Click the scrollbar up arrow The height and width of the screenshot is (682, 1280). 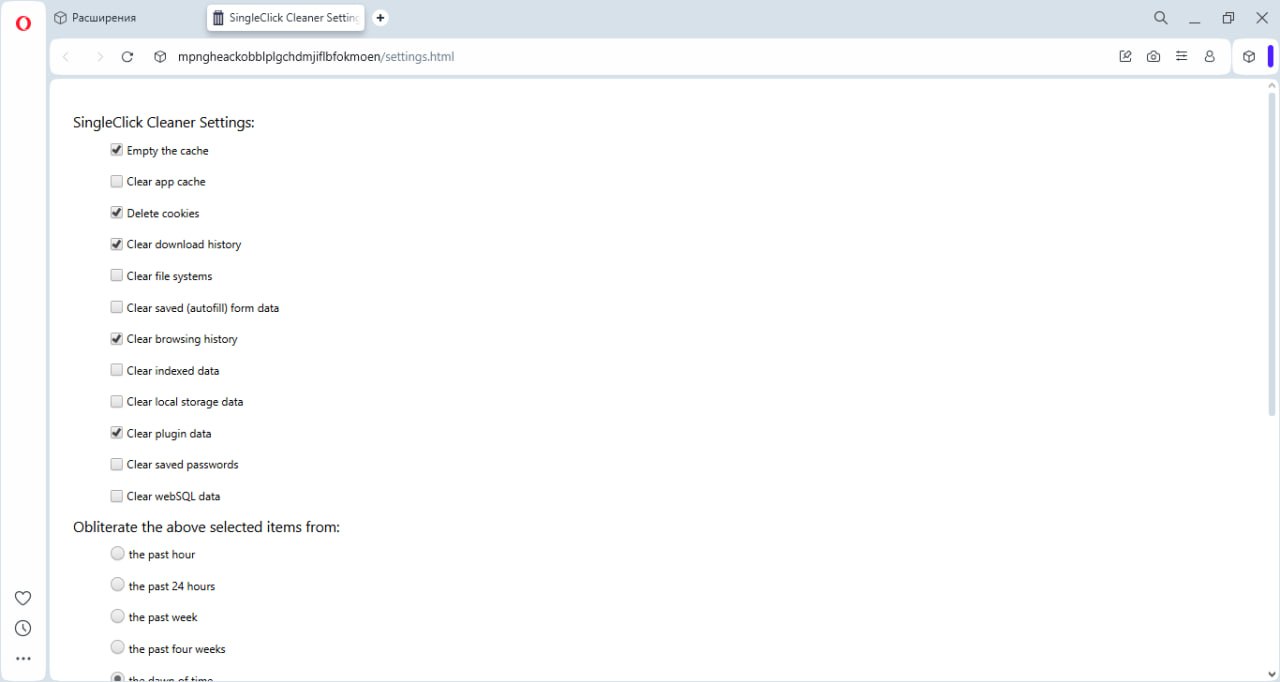coord(1272,86)
